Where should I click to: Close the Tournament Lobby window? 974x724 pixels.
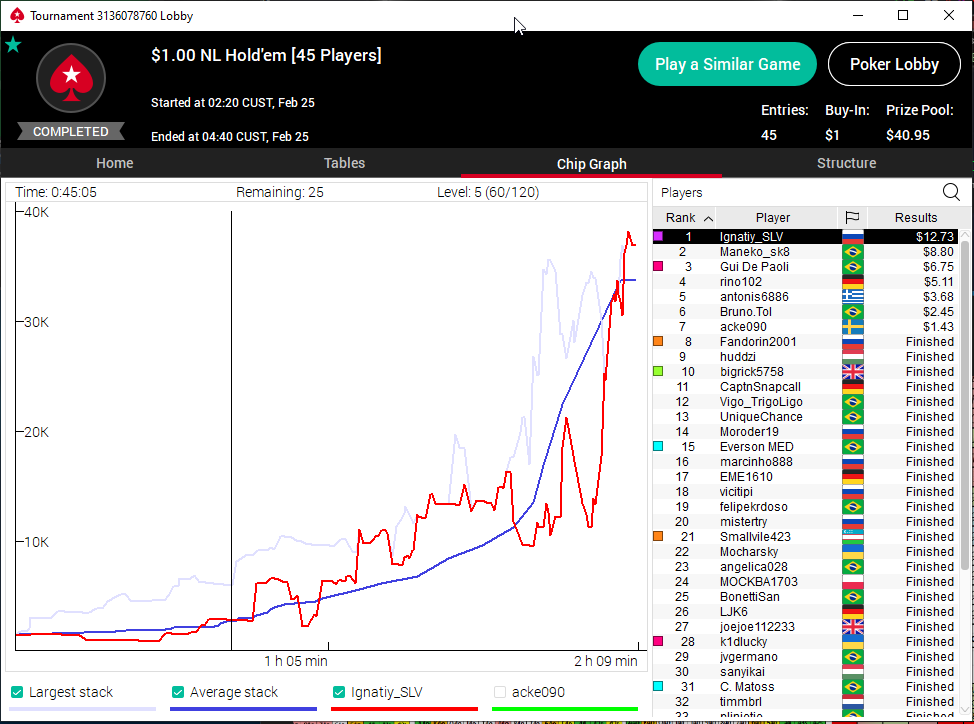tap(949, 16)
